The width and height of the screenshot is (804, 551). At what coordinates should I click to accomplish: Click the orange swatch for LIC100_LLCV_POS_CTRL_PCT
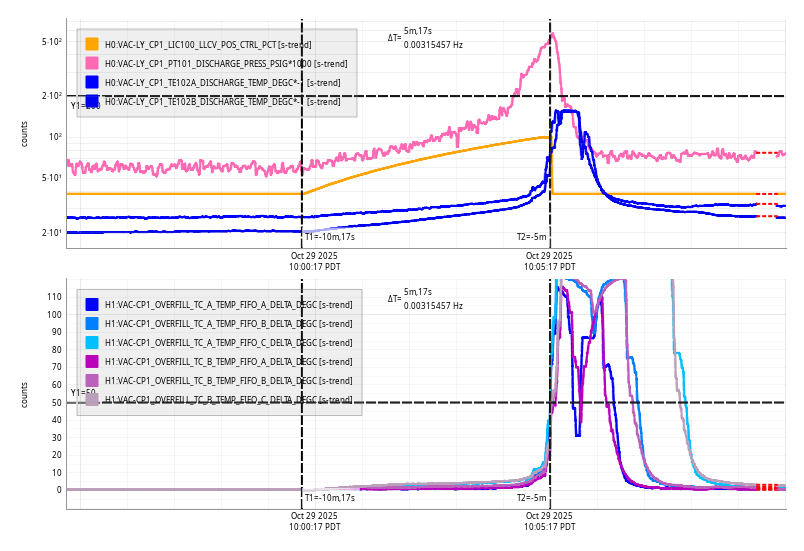[92, 44]
